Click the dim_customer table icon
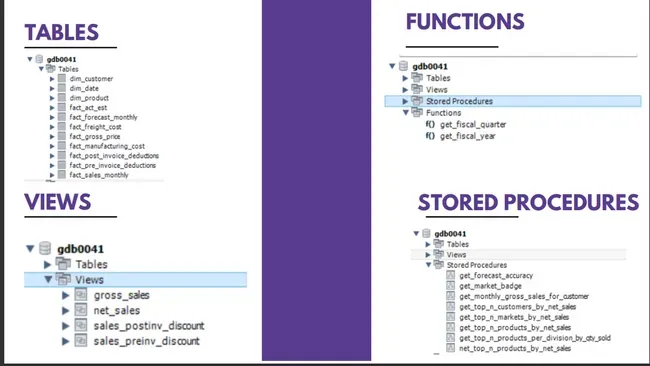The width and height of the screenshot is (650, 366). coord(62,78)
